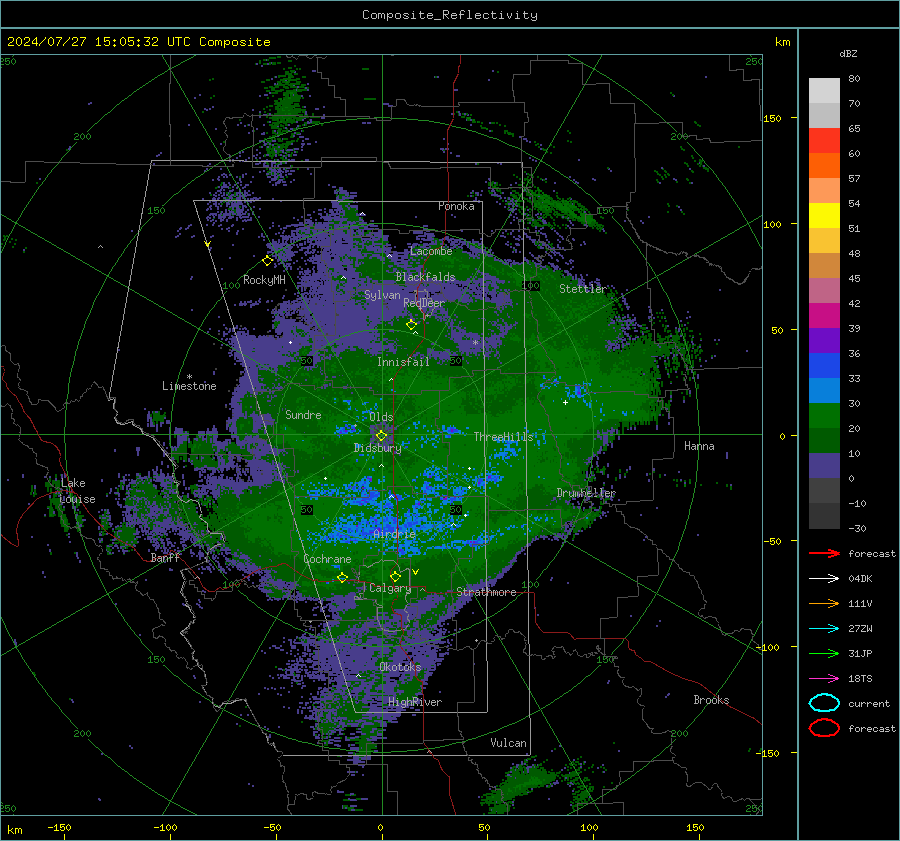Click the magenta swatch in dBZ scale
900x841 pixels.
824,315
